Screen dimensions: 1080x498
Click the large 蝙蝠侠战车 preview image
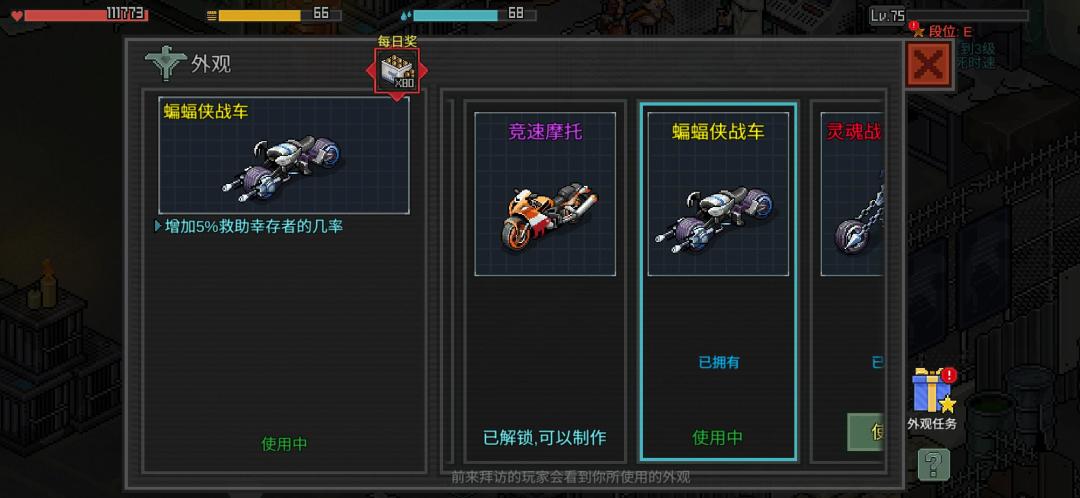point(284,155)
